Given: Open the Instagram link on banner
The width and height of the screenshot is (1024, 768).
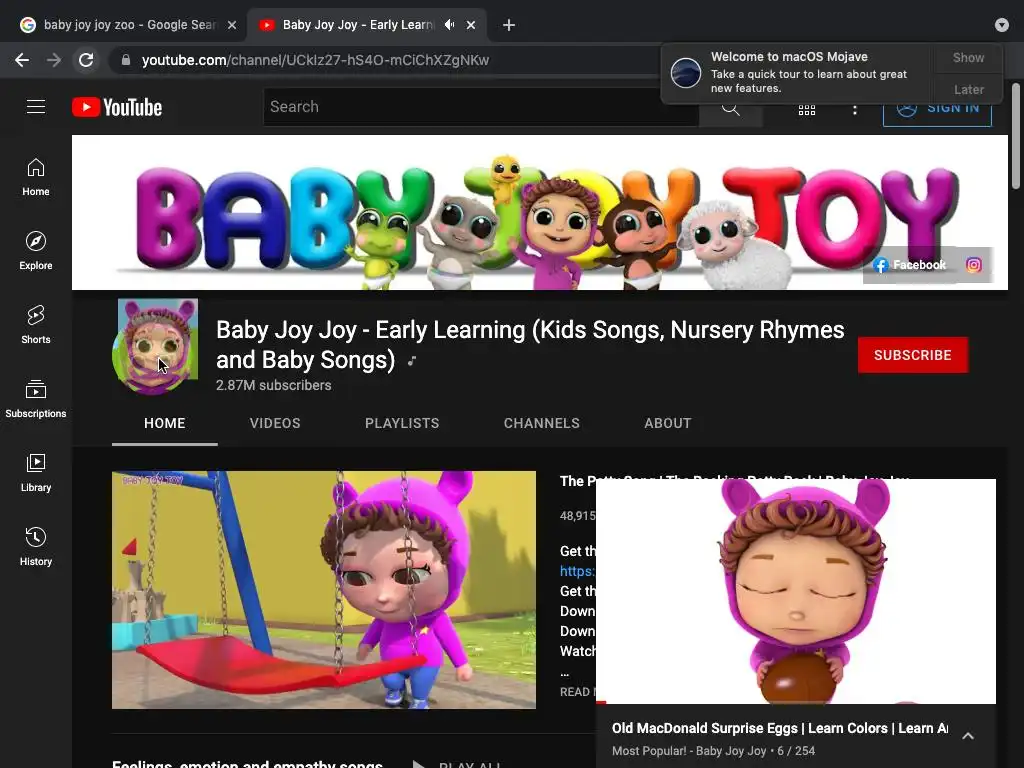Looking at the screenshot, I should tap(974, 264).
